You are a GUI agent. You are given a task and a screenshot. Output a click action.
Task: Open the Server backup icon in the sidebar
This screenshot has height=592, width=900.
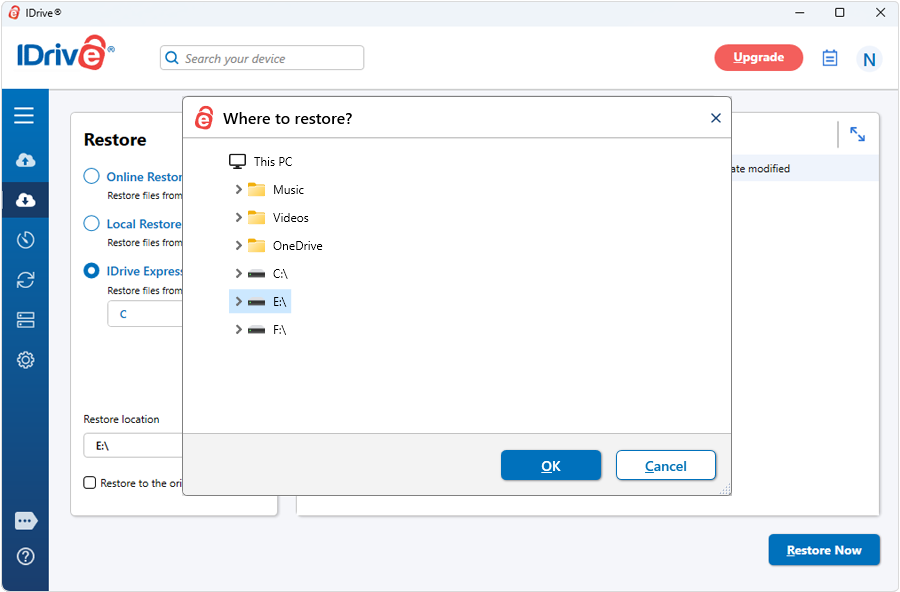click(x=25, y=320)
